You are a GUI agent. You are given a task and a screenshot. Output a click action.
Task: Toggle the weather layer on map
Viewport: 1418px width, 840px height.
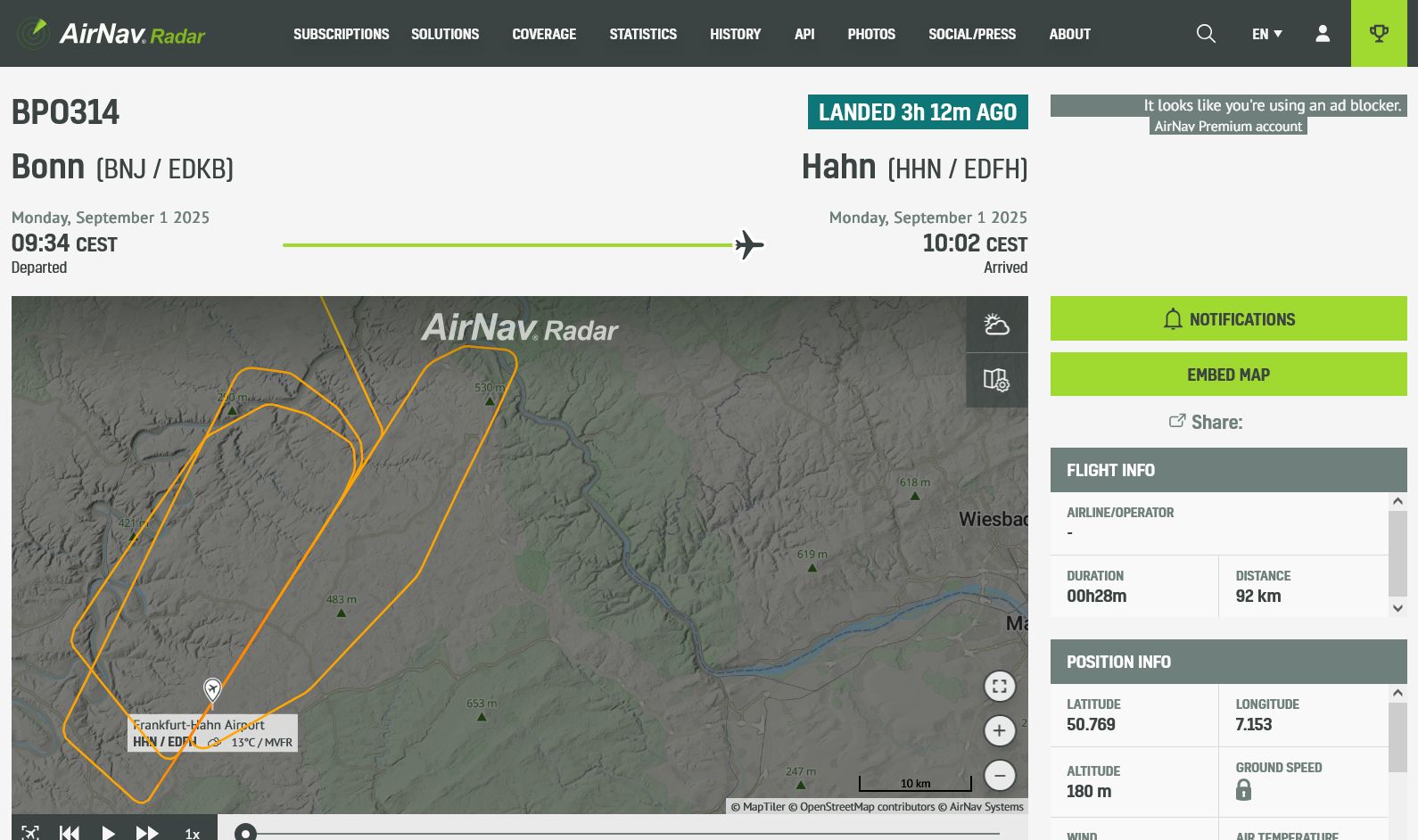(996, 325)
